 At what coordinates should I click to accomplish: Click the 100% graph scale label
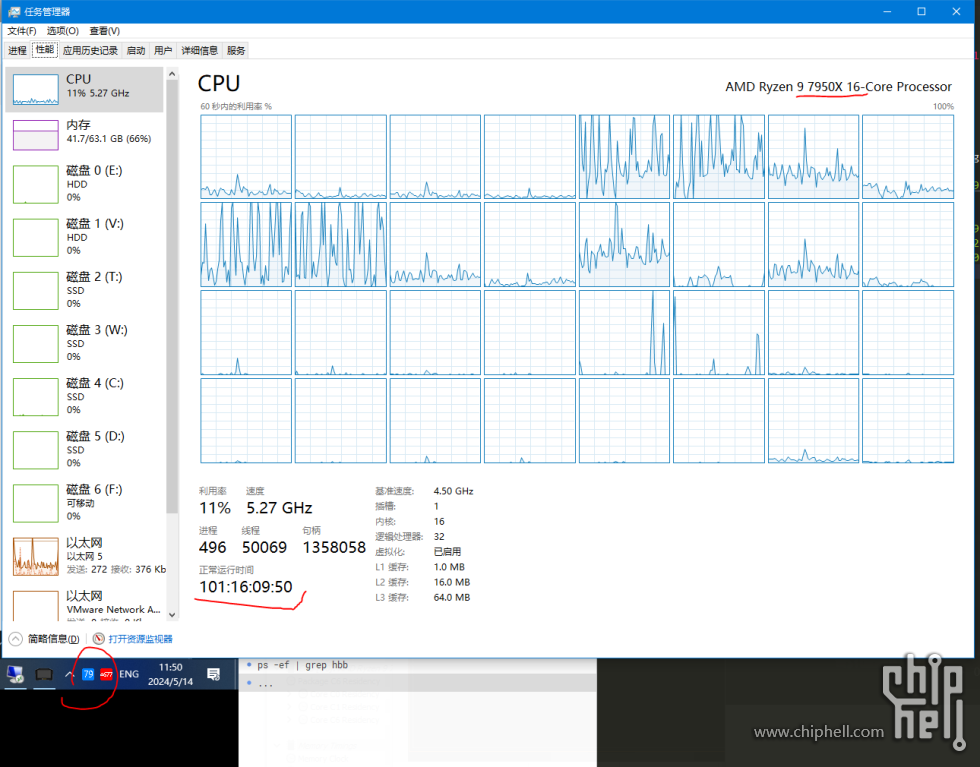pos(943,106)
